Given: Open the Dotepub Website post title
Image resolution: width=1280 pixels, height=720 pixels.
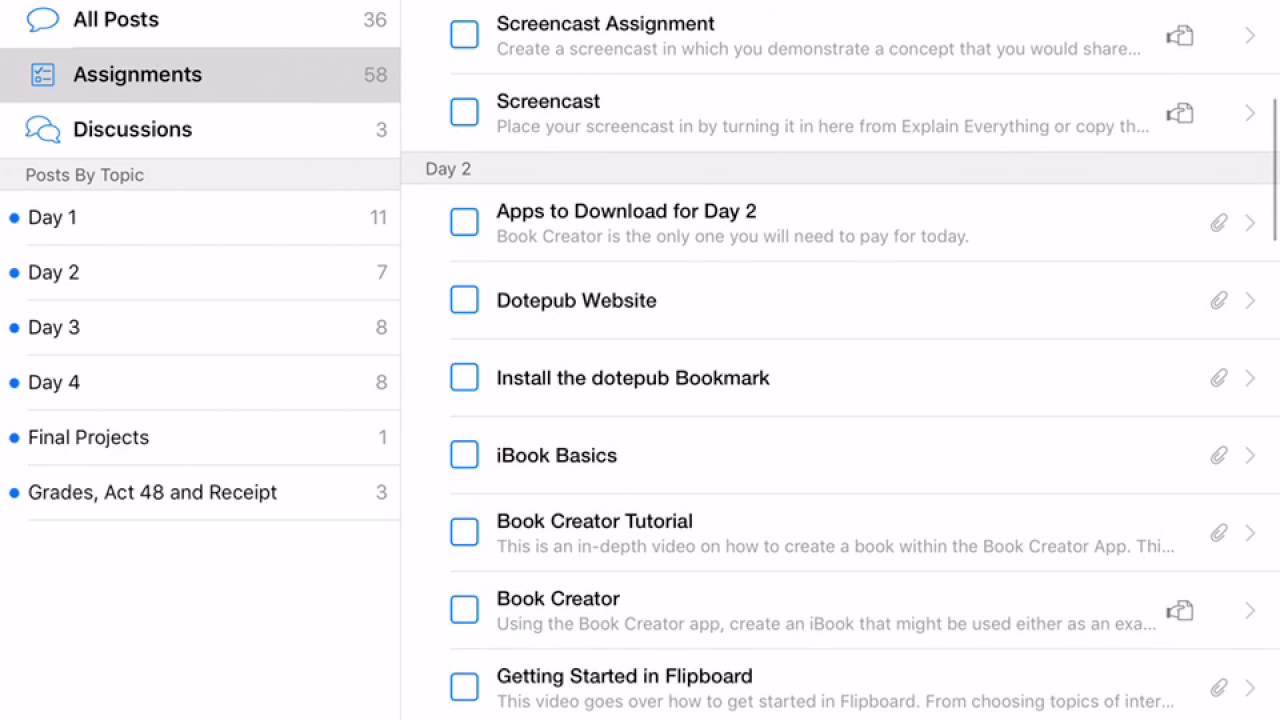Looking at the screenshot, I should pos(576,300).
